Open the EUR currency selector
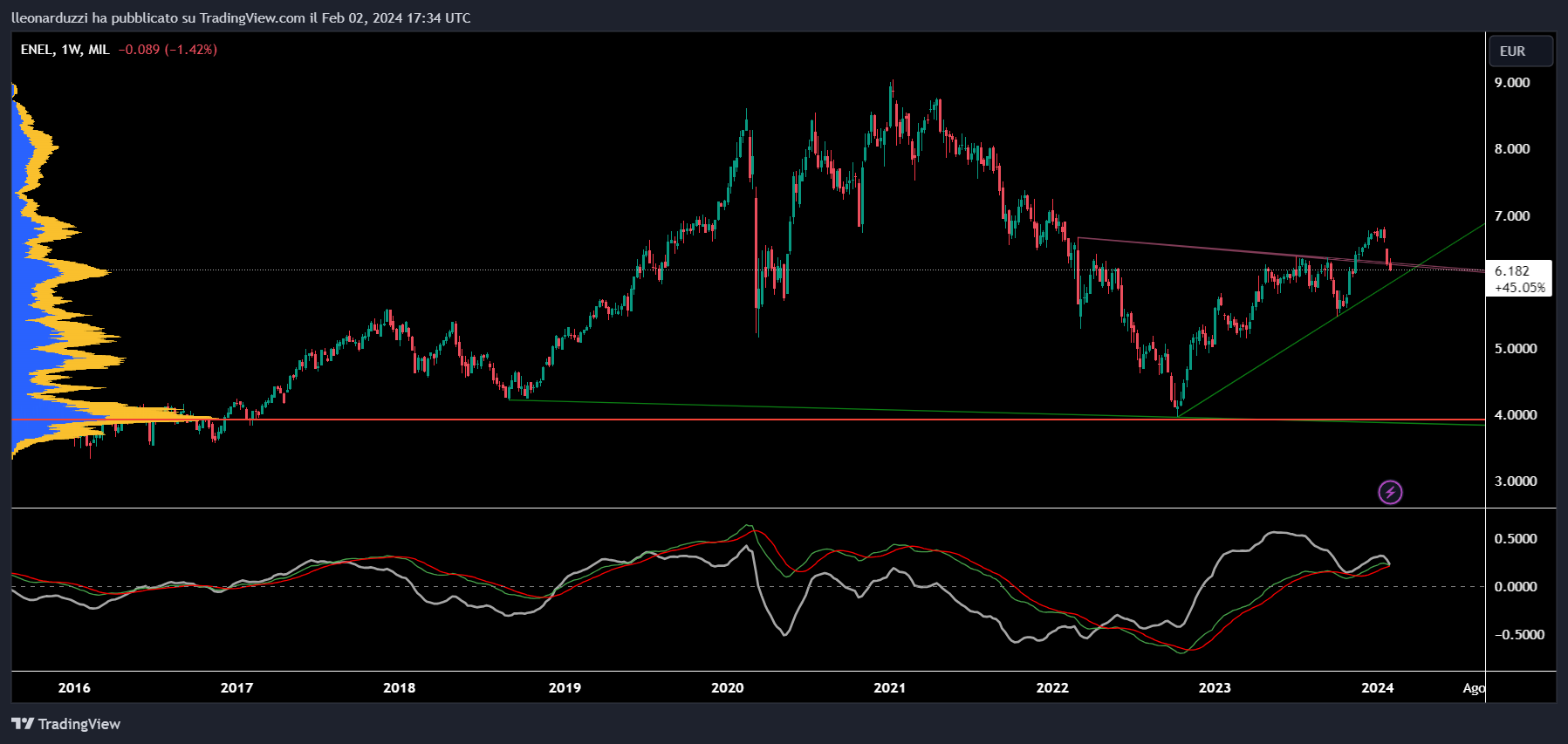Image resolution: width=1568 pixels, height=744 pixels. 1520,51
